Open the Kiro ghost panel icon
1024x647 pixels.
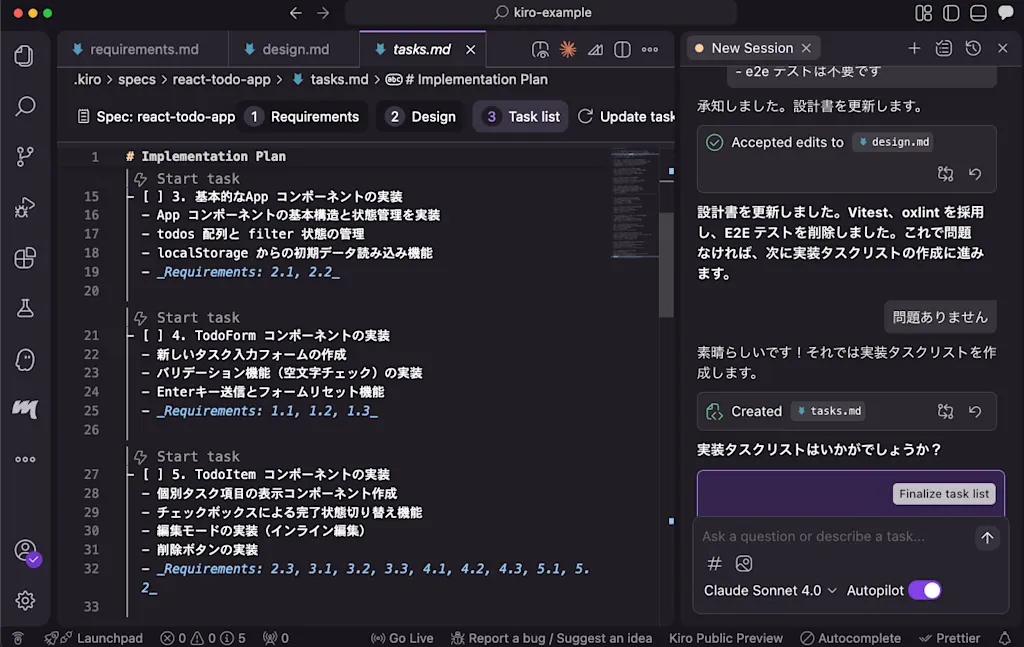[25, 360]
